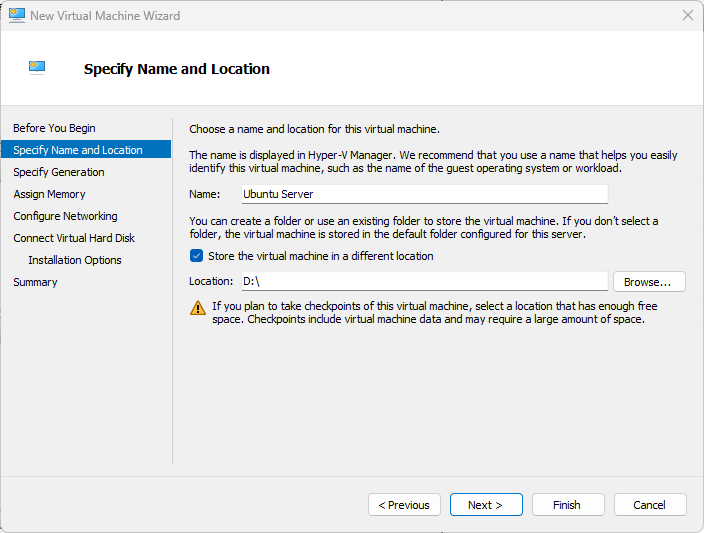Click the Finish button
The height and width of the screenshot is (533, 704).
[568, 505]
